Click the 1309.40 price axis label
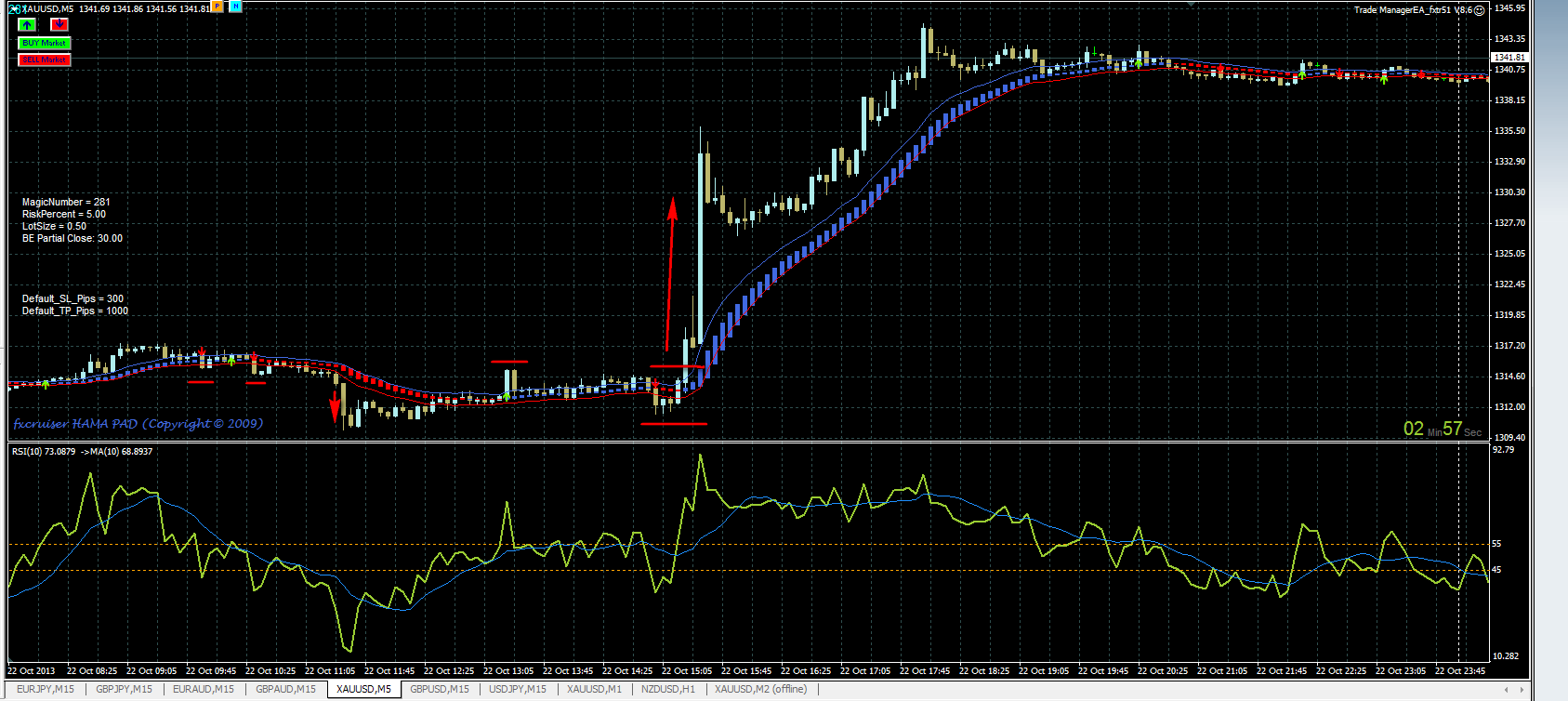The width and height of the screenshot is (1568, 701). pos(1509,437)
